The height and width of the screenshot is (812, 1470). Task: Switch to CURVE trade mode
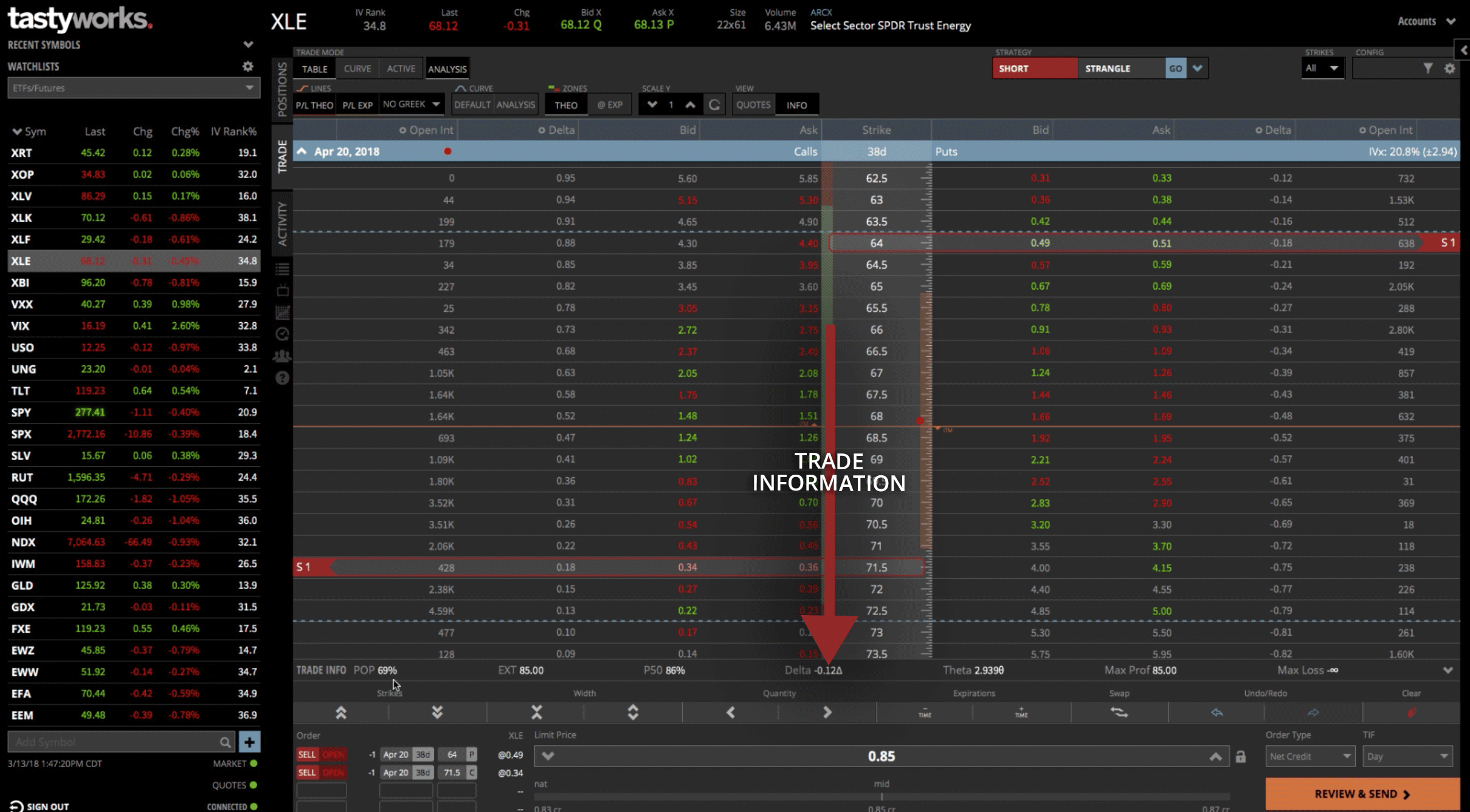[x=357, y=69]
